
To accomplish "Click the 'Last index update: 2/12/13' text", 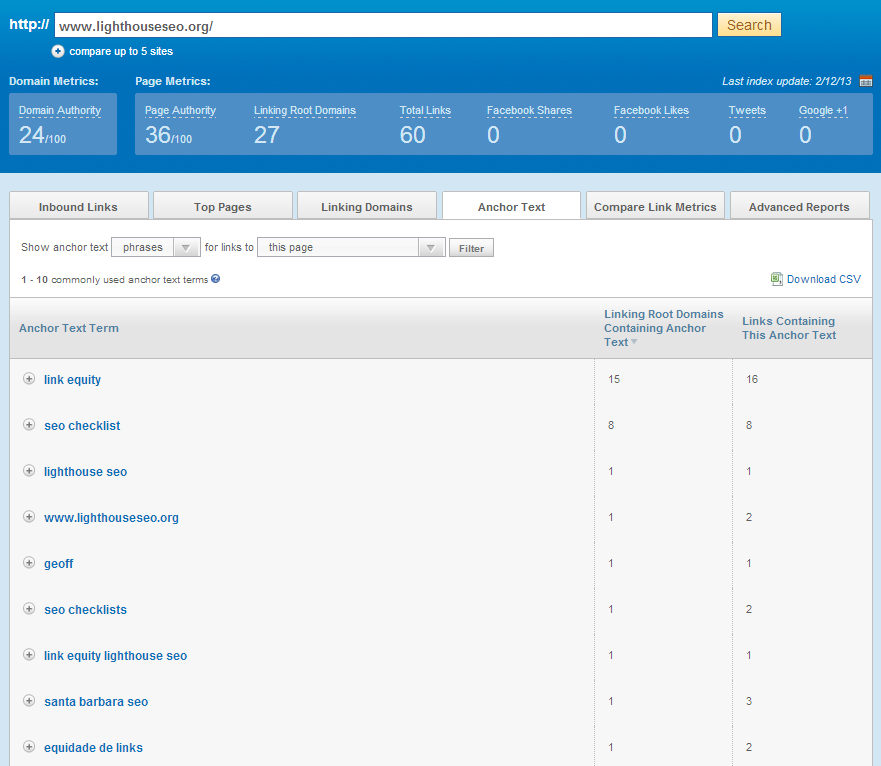I will point(787,81).
